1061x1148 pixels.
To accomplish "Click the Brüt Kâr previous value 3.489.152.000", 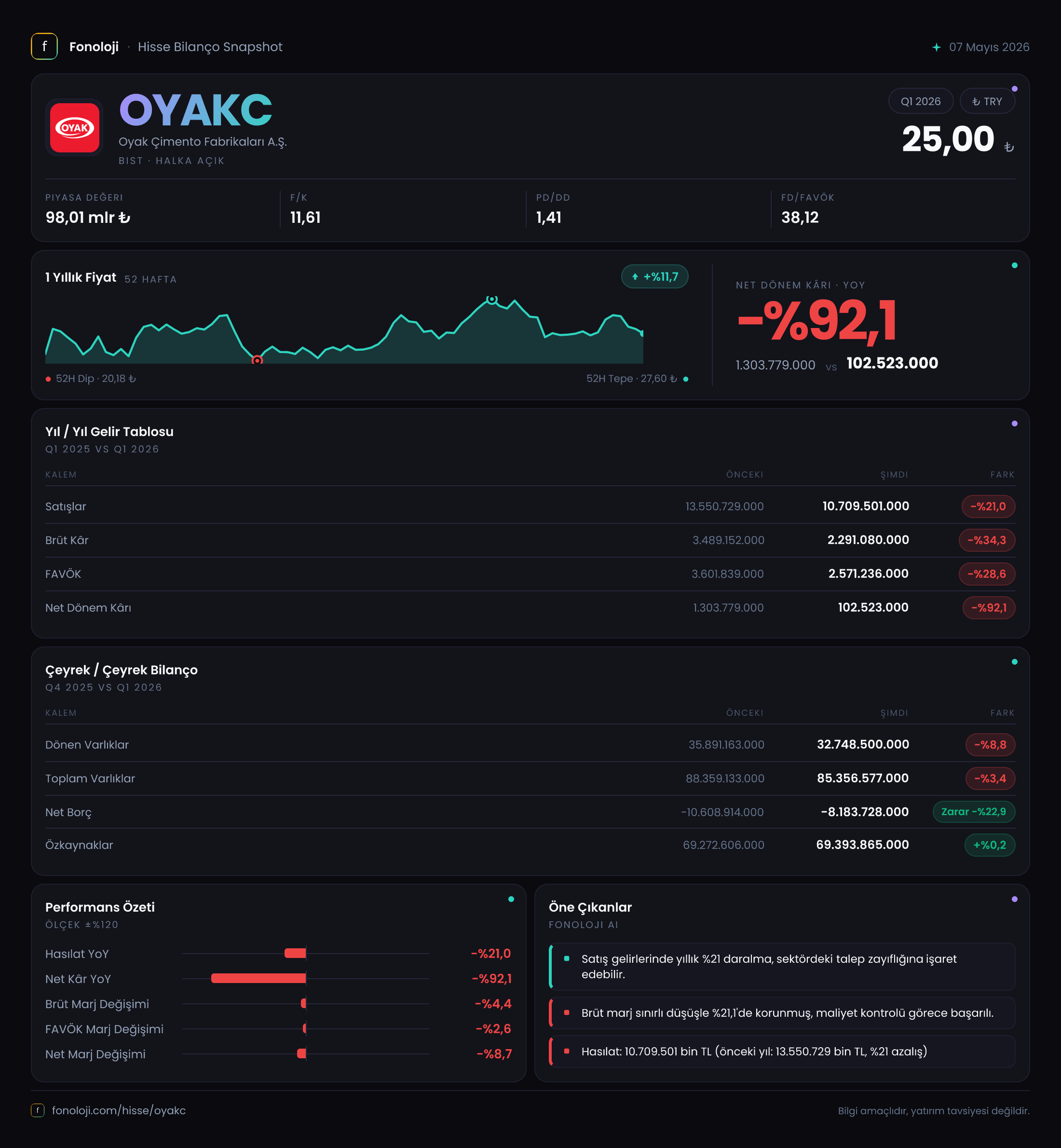I will 728,540.
